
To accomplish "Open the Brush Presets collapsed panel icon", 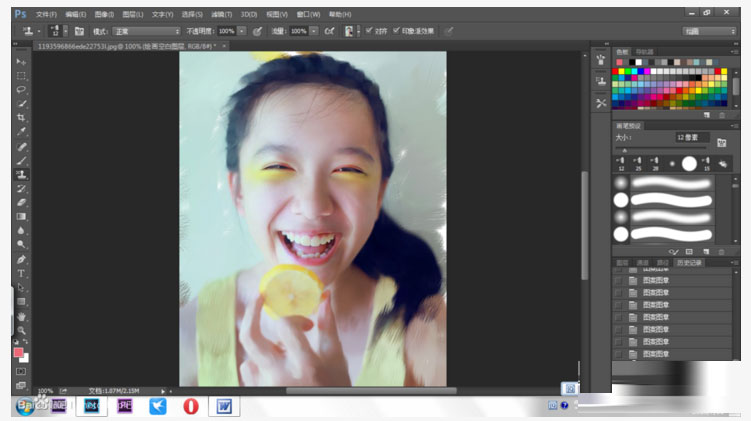I will tap(601, 59).
